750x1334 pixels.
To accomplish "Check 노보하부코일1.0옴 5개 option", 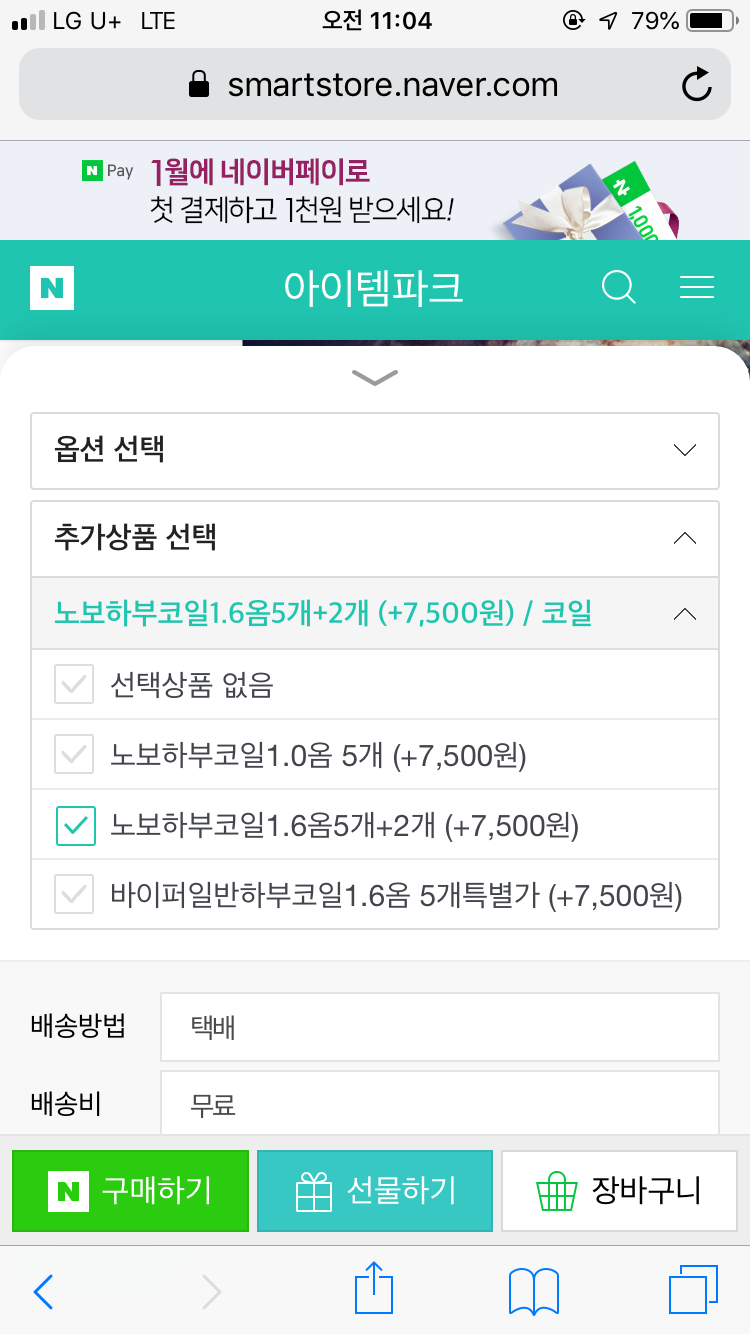I will pos(75,755).
